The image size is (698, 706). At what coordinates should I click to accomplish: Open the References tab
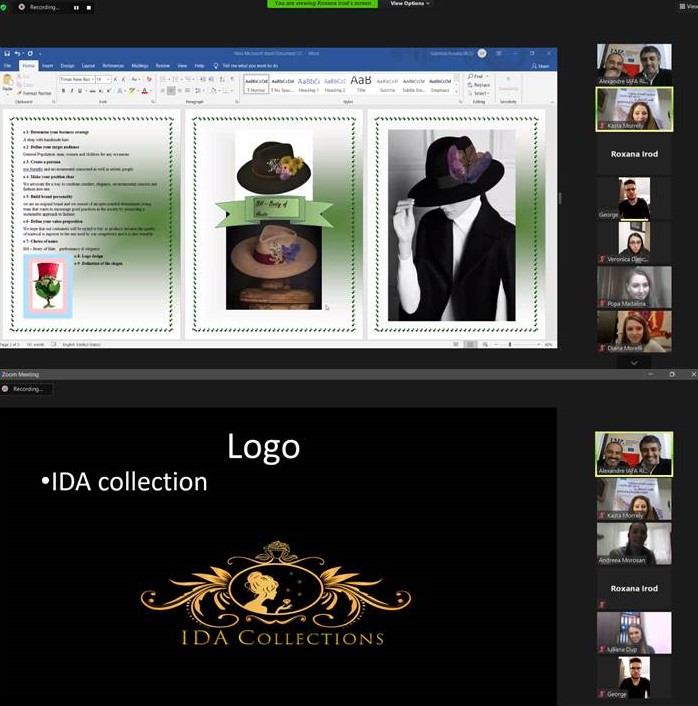(113, 66)
